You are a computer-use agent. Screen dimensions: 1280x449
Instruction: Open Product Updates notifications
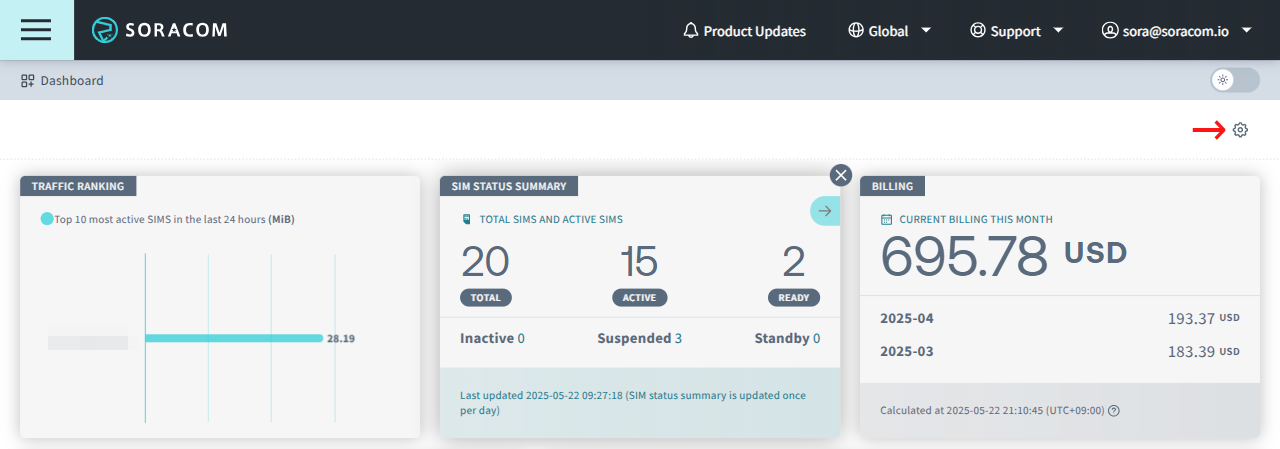click(x=744, y=31)
